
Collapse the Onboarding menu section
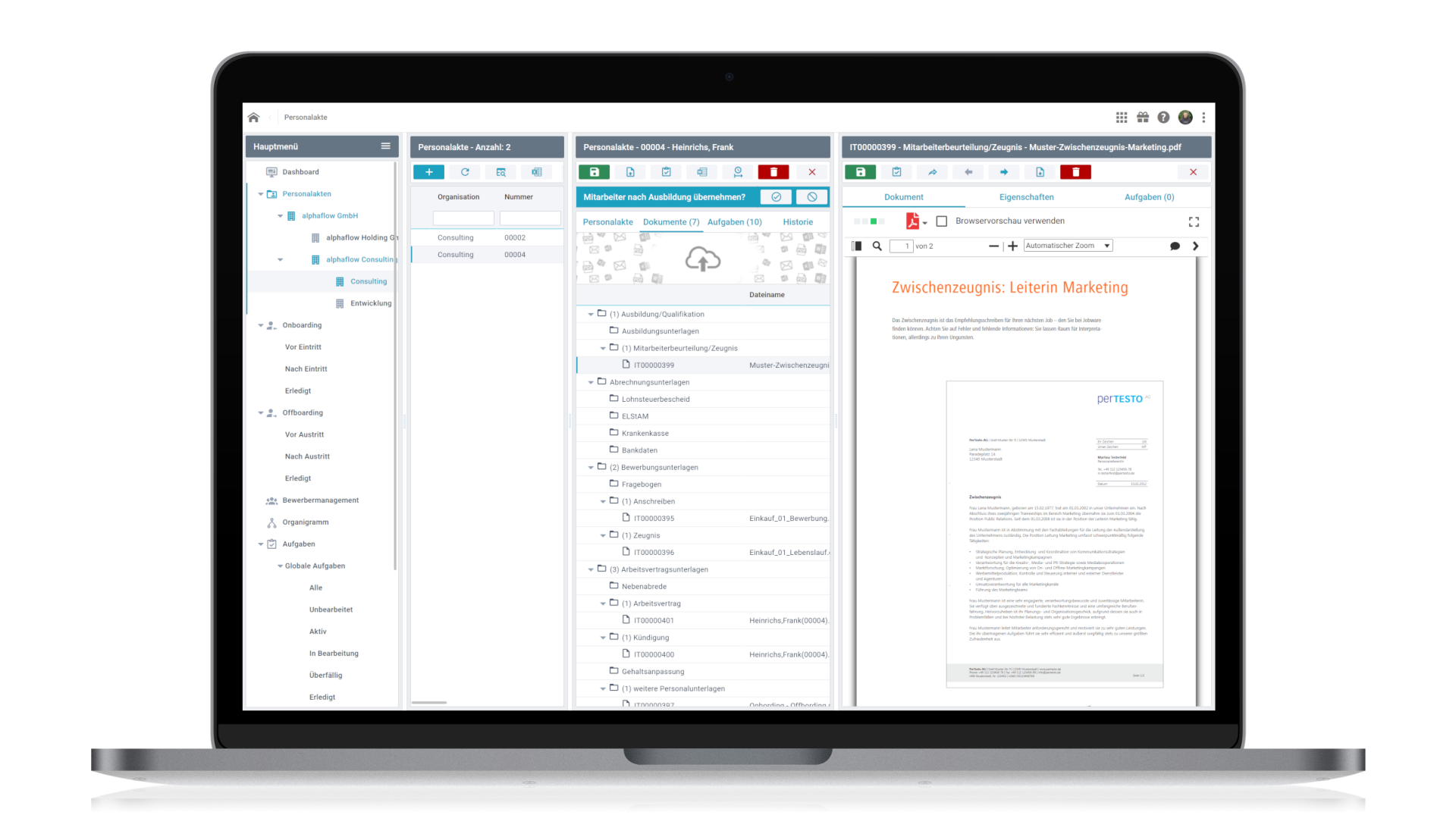(261, 325)
